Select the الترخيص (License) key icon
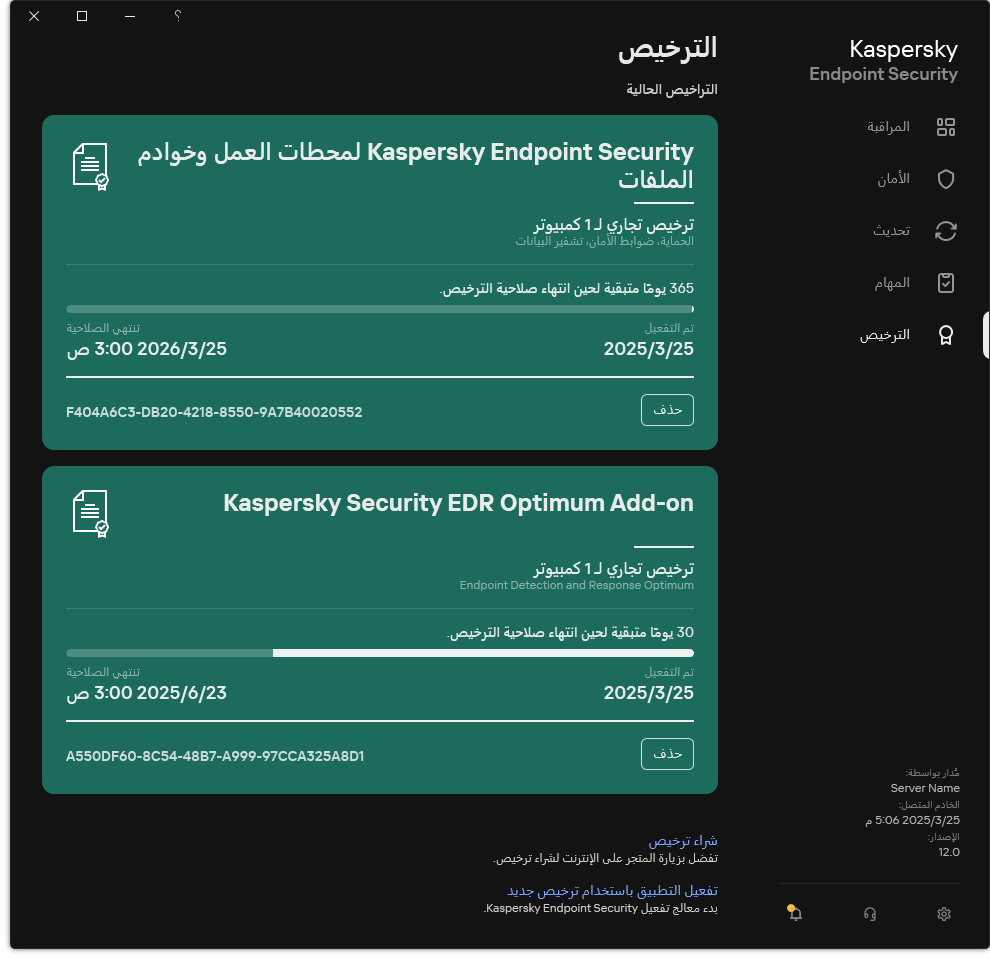990x959 pixels. 945,335
